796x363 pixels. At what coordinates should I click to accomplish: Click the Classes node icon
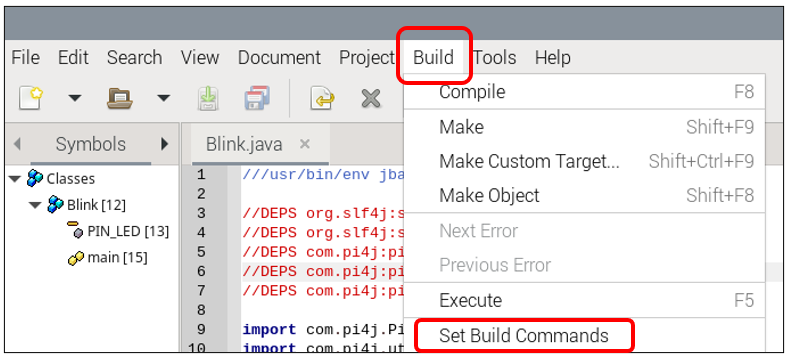35,178
